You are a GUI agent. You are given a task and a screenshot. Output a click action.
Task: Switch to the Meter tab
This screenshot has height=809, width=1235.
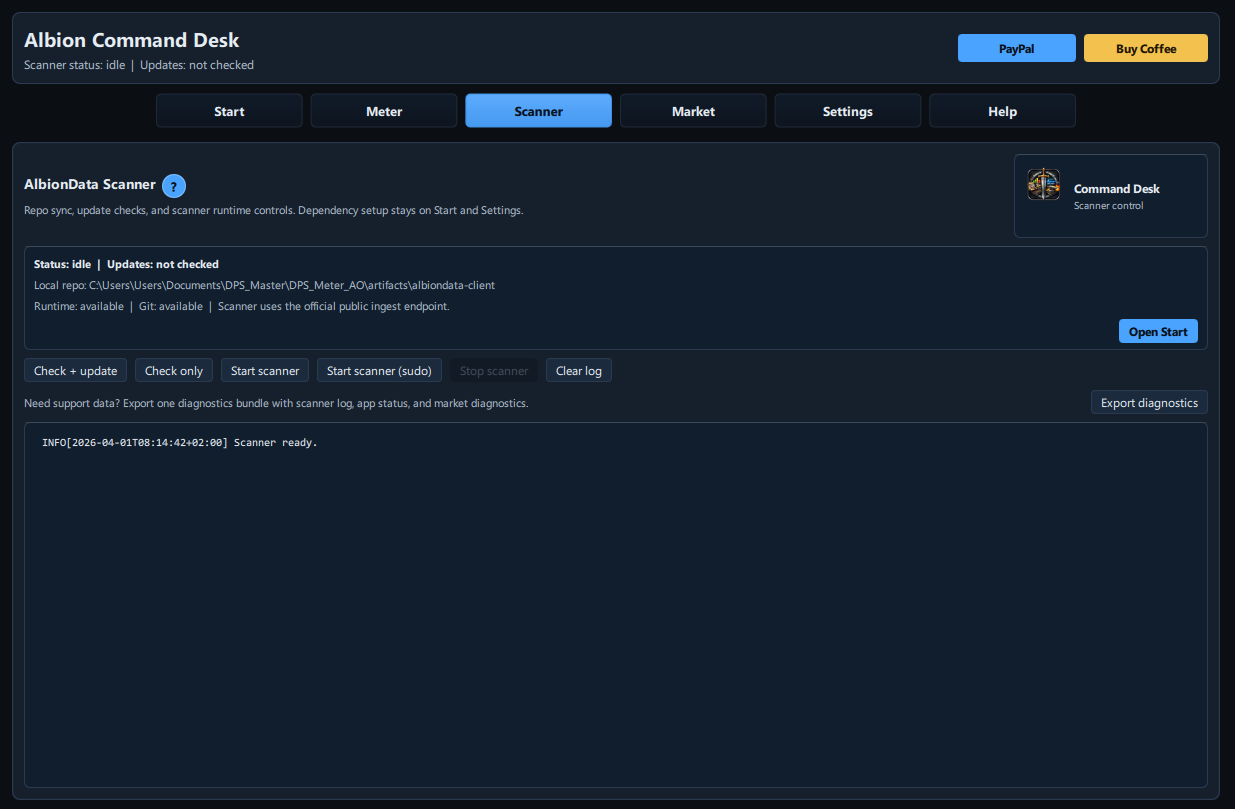pyautogui.click(x=383, y=110)
